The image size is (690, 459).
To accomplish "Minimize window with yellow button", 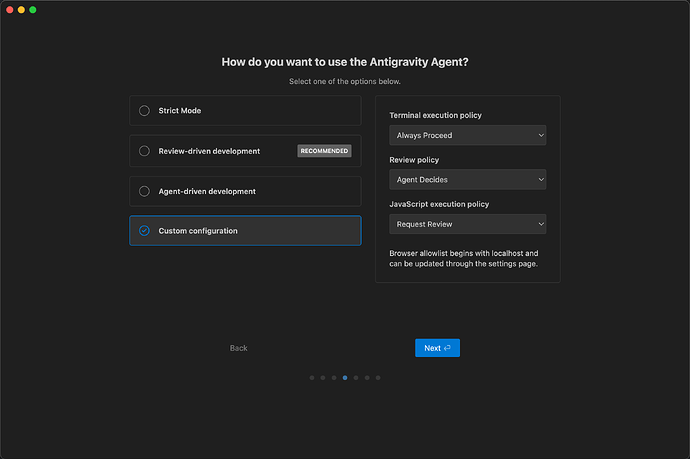I will tap(21, 10).
